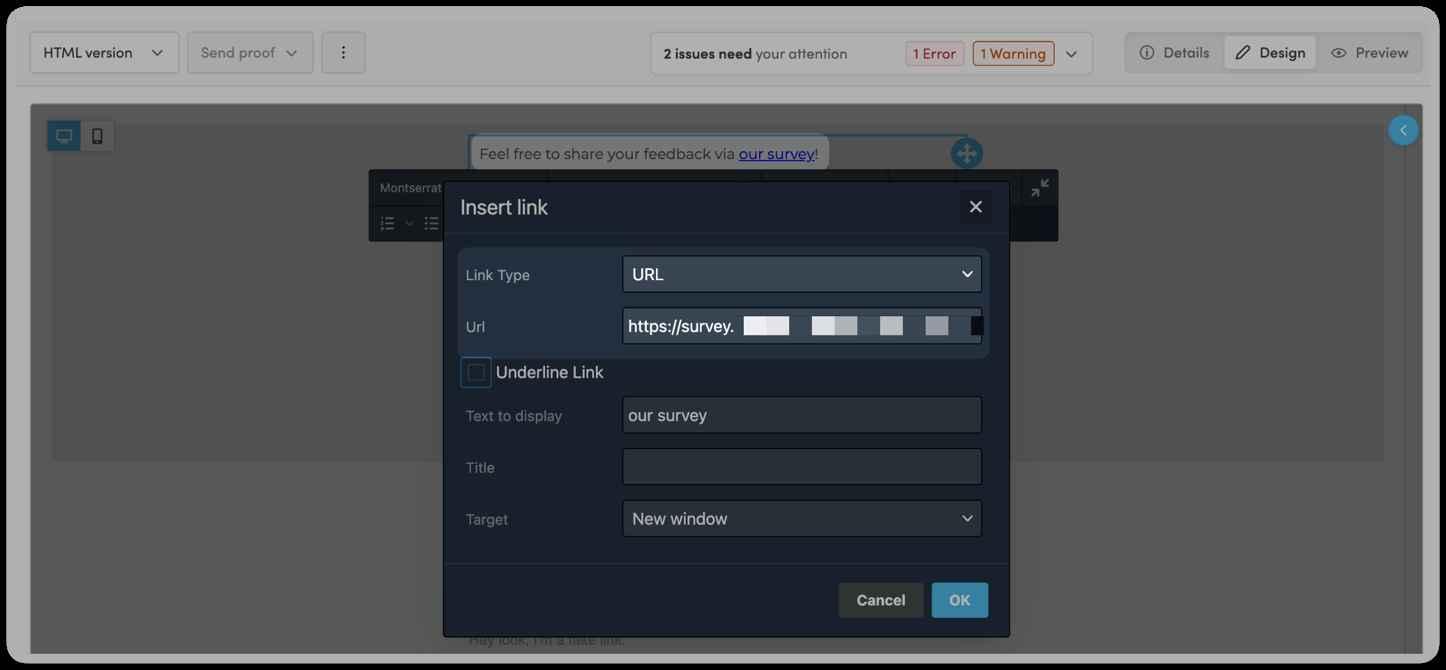Screen dimensions: 1446x670
Task: Click the Text to display field
Action: coord(802,415)
